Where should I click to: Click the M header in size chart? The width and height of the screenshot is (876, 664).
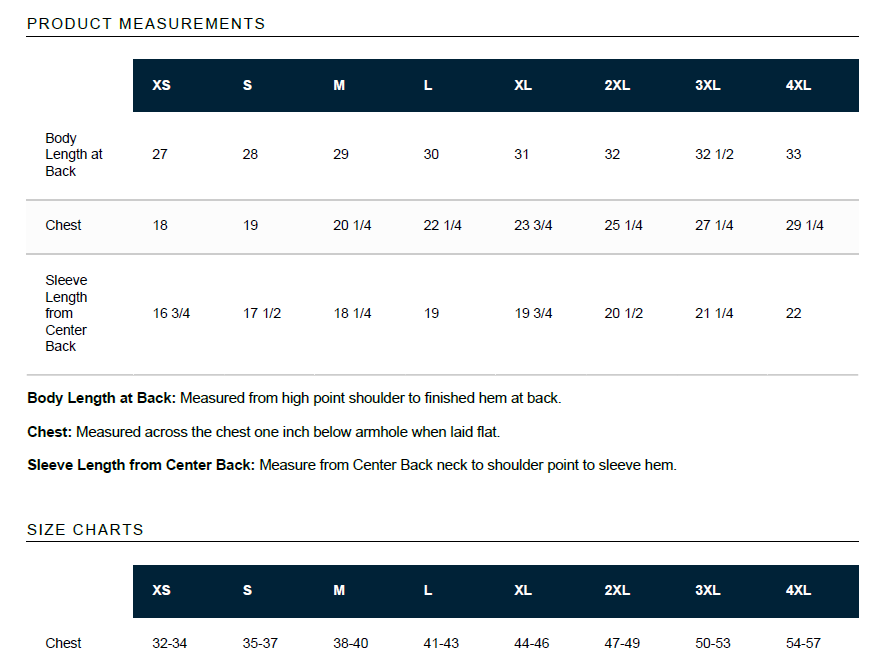[x=339, y=590]
